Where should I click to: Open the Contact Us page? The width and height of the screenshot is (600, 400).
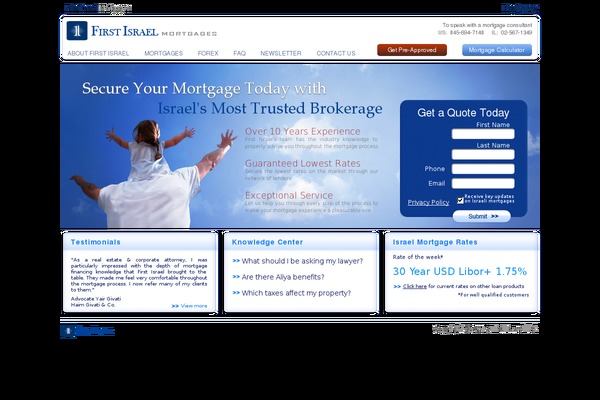[336, 53]
